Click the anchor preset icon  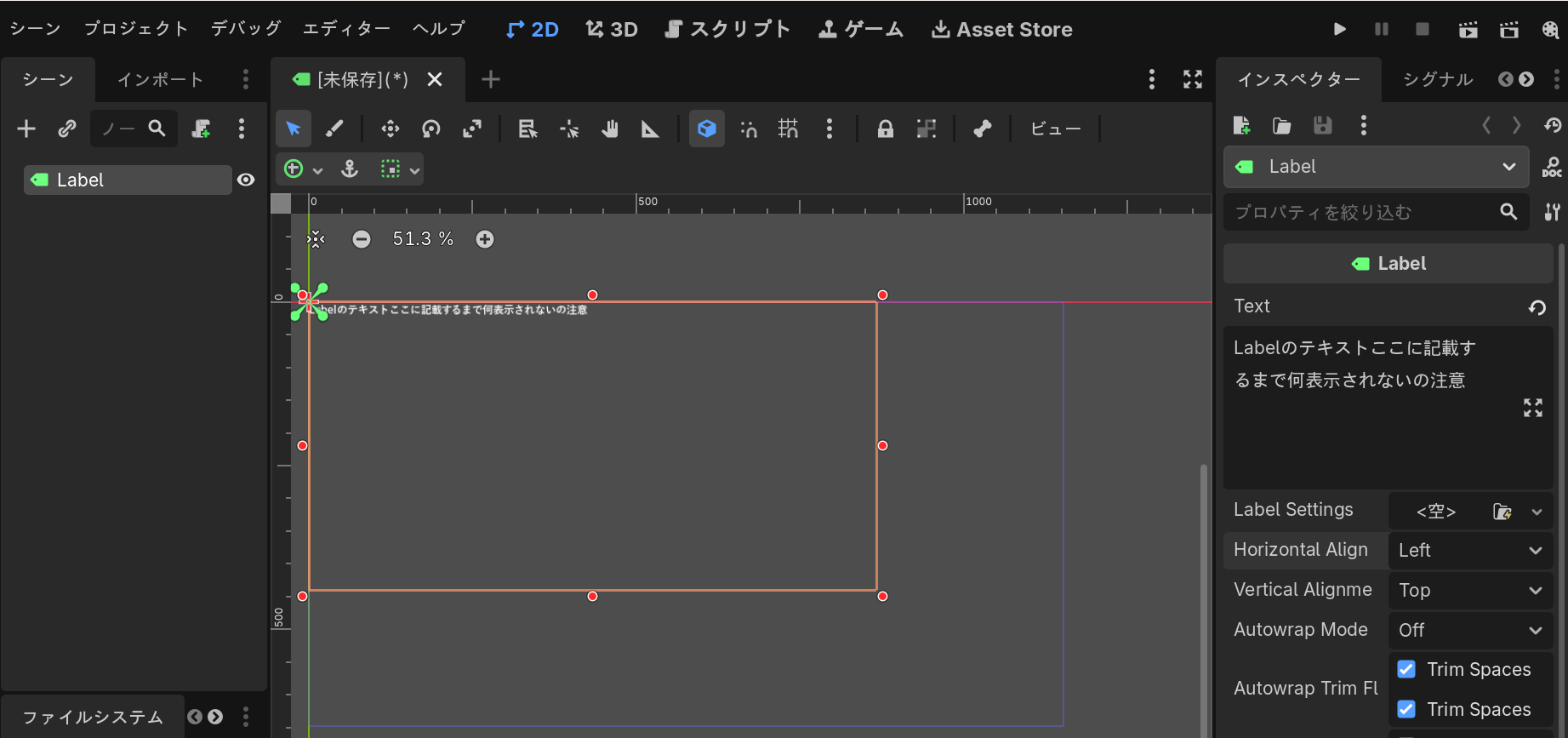click(x=350, y=169)
